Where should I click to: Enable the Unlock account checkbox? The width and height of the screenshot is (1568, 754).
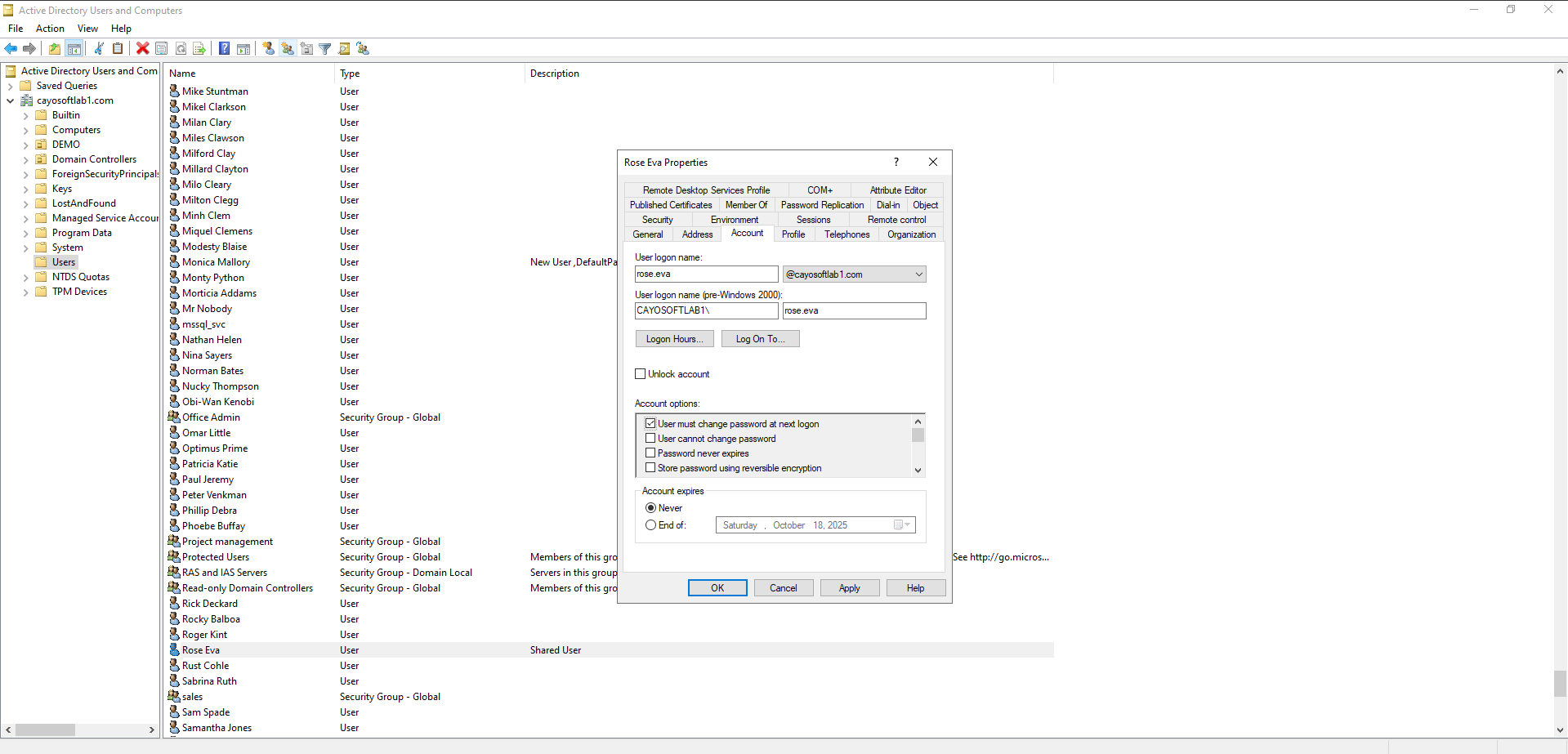(x=641, y=374)
